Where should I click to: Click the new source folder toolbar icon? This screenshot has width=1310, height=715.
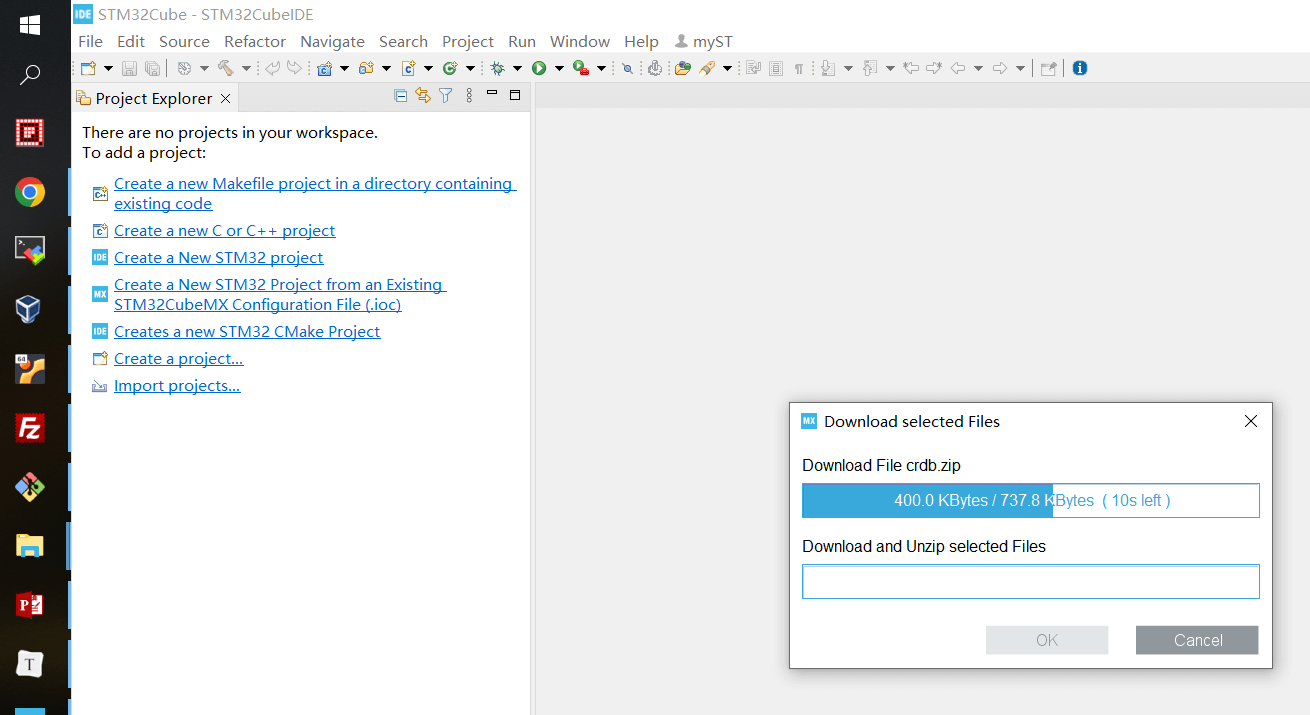(366, 68)
